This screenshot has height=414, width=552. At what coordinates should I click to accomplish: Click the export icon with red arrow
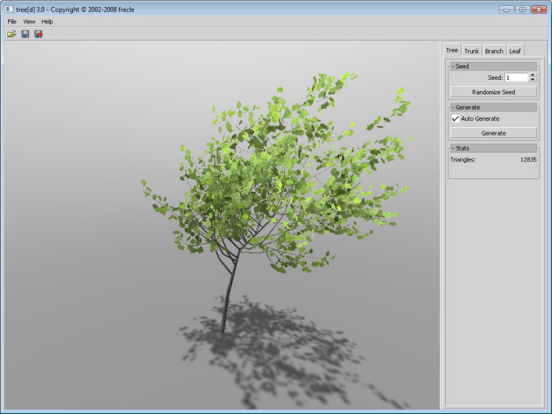38,34
